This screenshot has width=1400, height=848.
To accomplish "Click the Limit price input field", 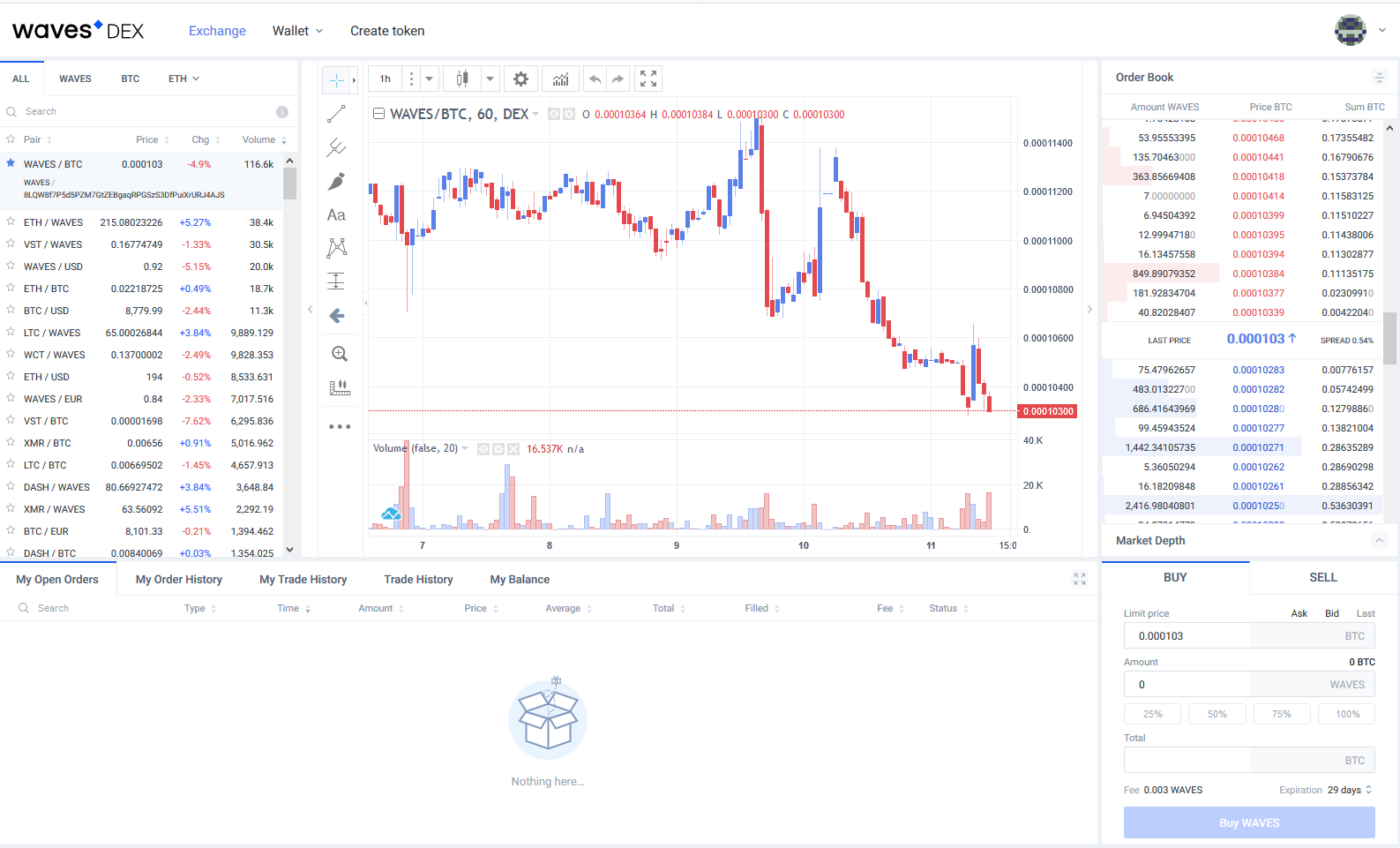I will [1249, 636].
